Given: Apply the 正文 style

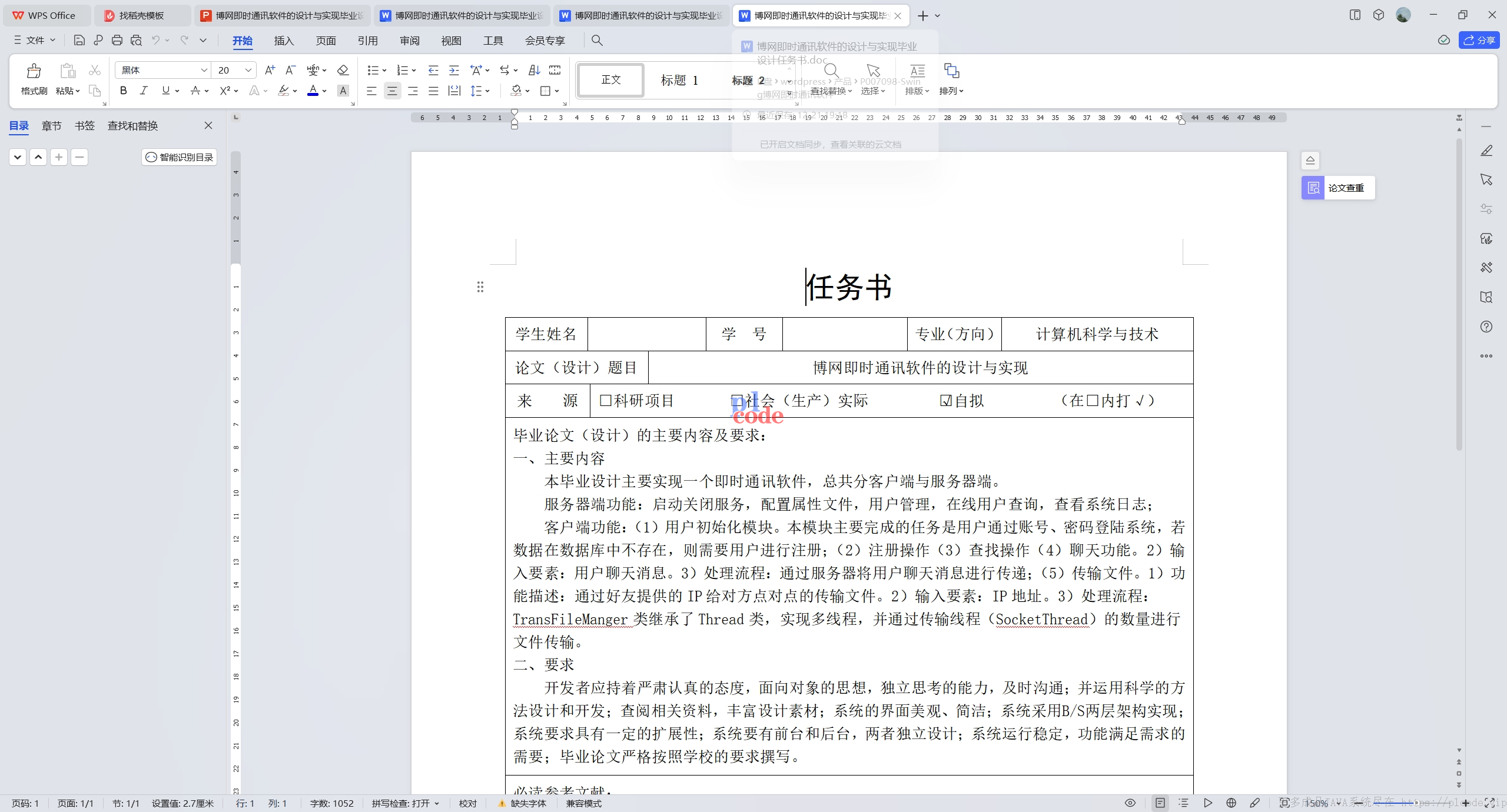Looking at the screenshot, I should (611, 79).
